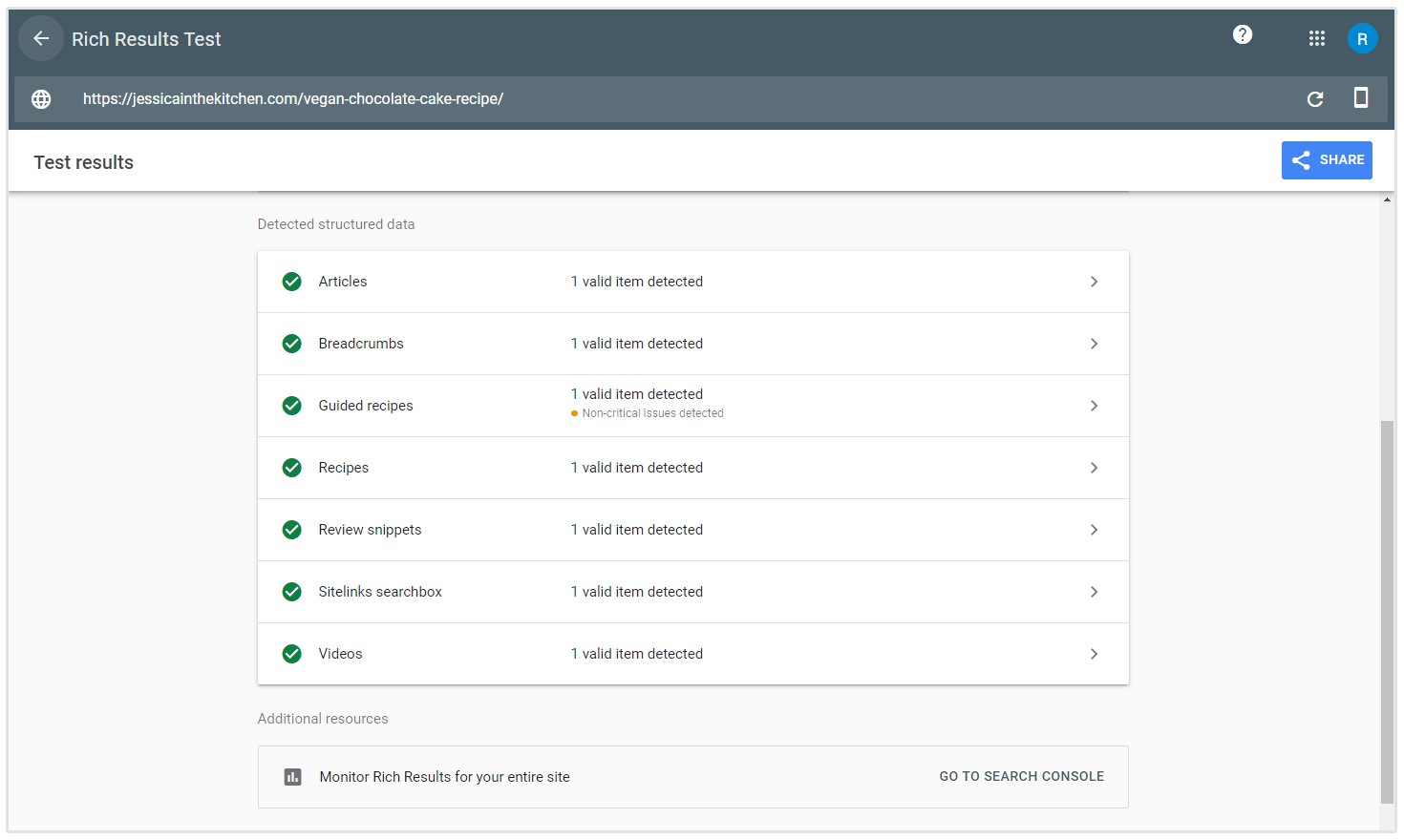Viewport: 1404px width, 840px height.
Task: Click GO TO SEARCH CONSOLE link
Action: (x=1021, y=777)
